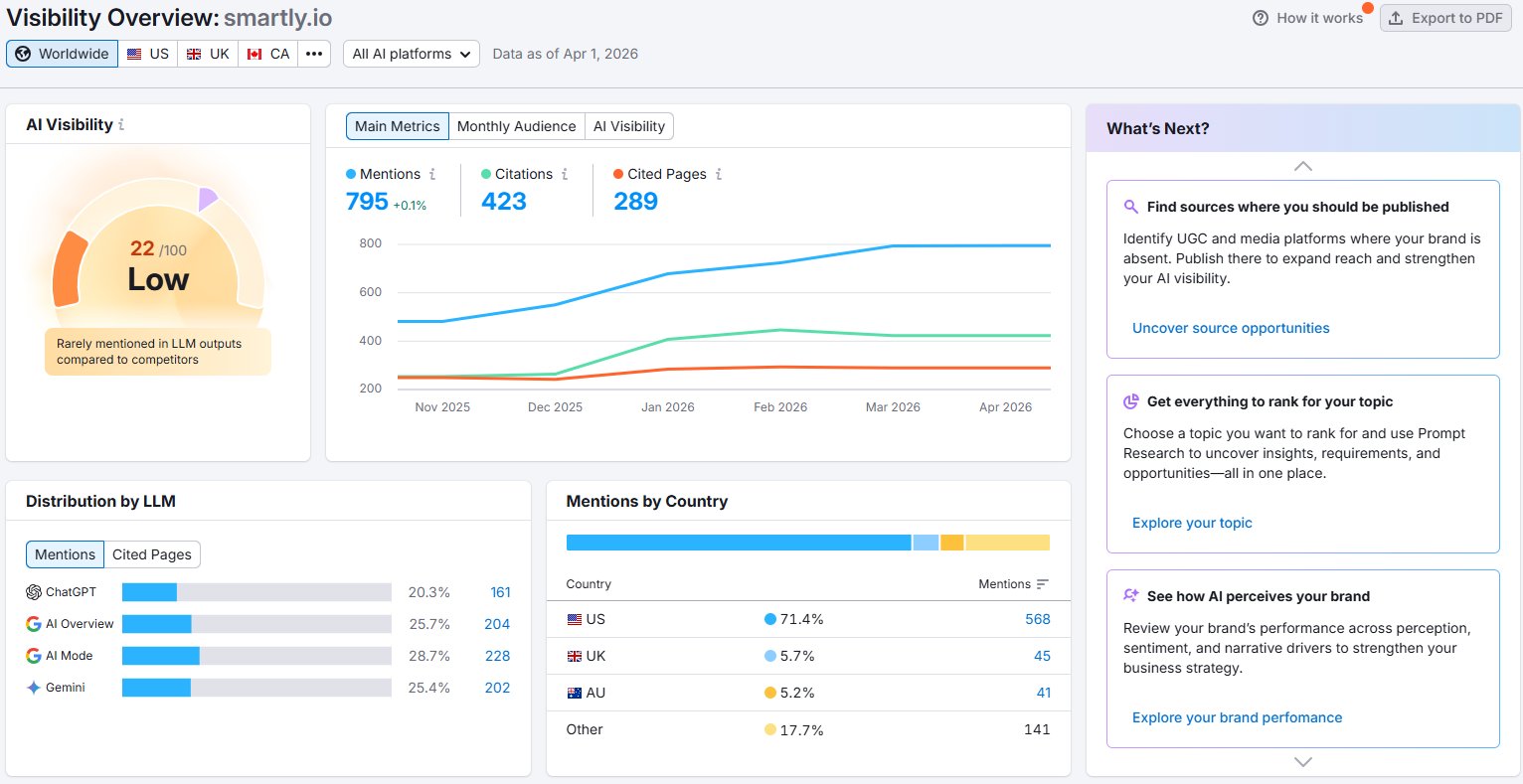Open the How it works help icon
Screen dimensions: 1523x784
[1260, 17]
